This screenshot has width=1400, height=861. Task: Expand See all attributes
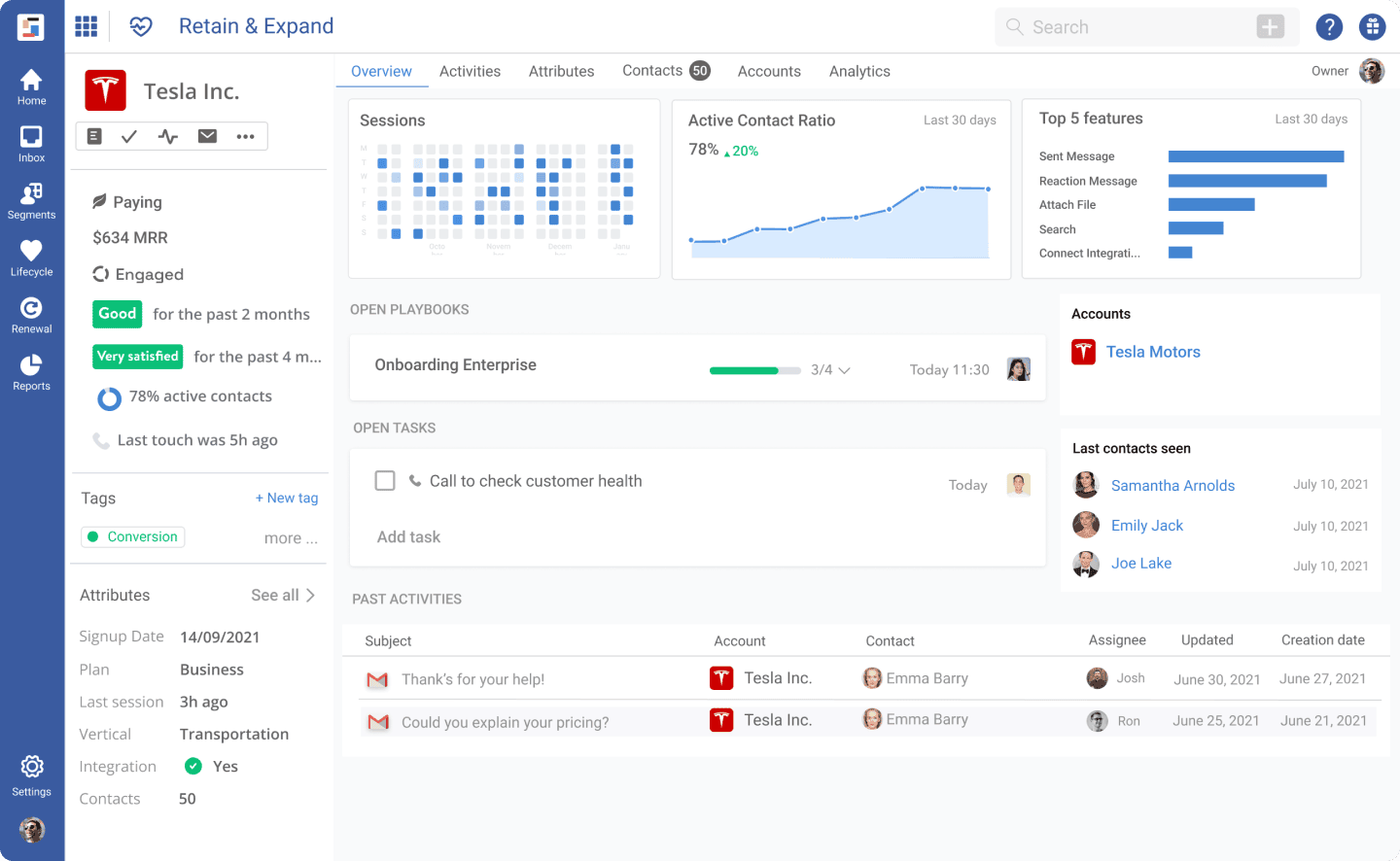point(283,595)
